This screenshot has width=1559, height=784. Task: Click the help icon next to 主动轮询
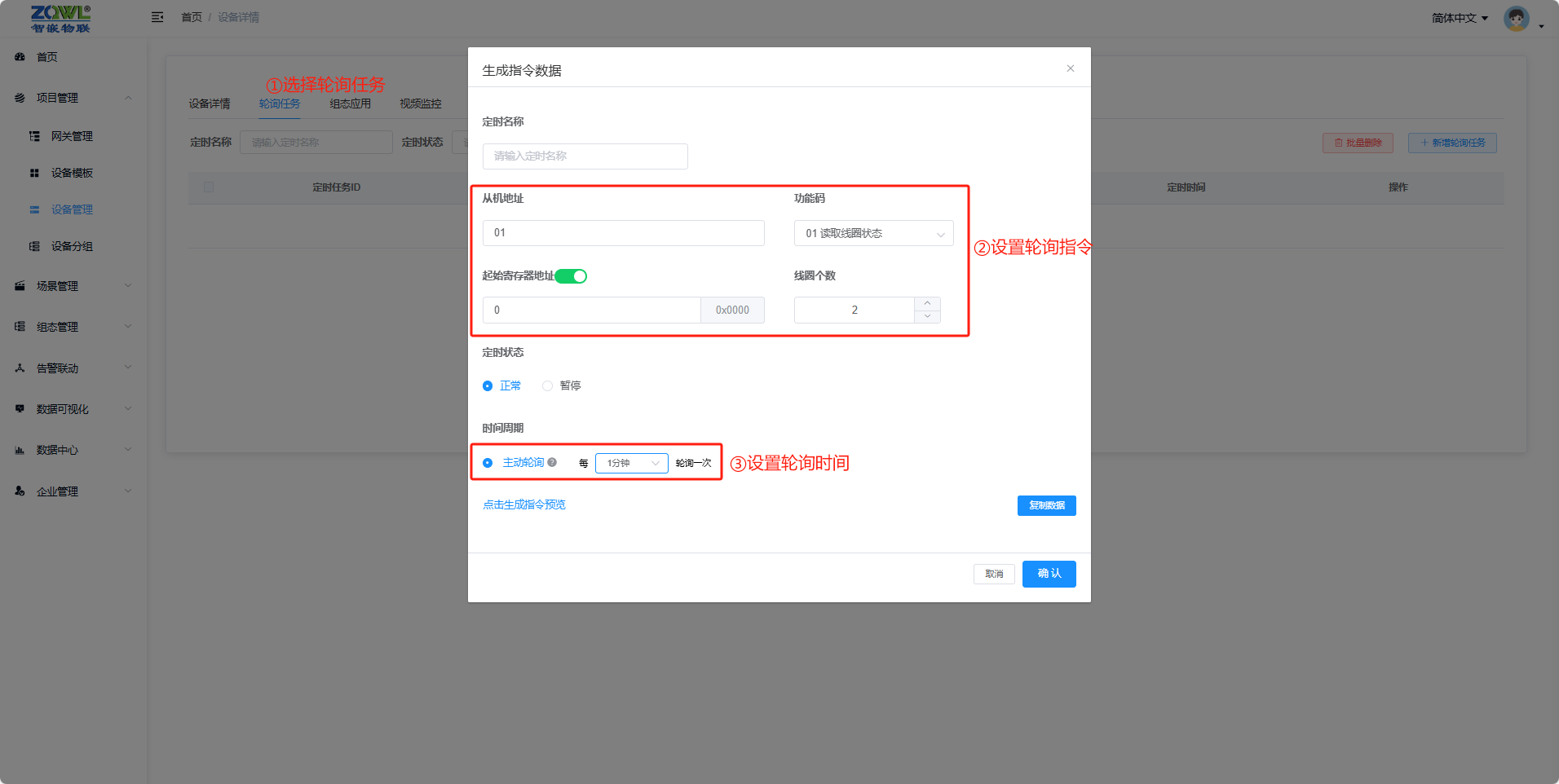tap(552, 462)
